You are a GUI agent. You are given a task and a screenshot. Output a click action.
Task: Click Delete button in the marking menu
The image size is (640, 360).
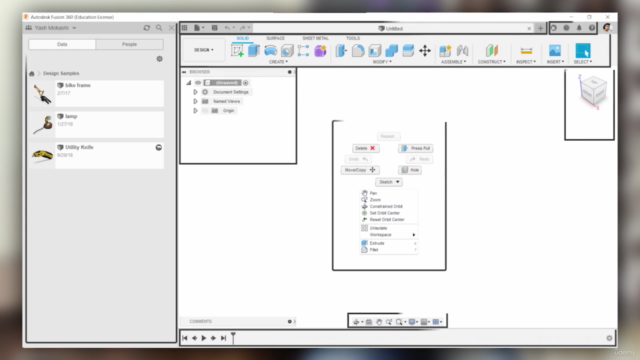click(x=366, y=148)
